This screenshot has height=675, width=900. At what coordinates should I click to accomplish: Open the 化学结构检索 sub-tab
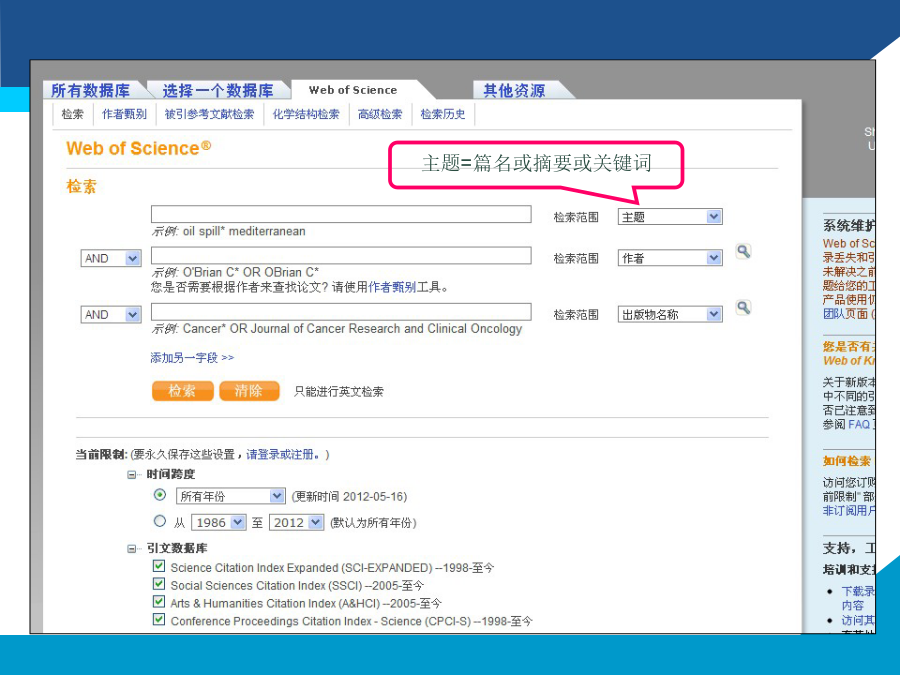(x=306, y=114)
